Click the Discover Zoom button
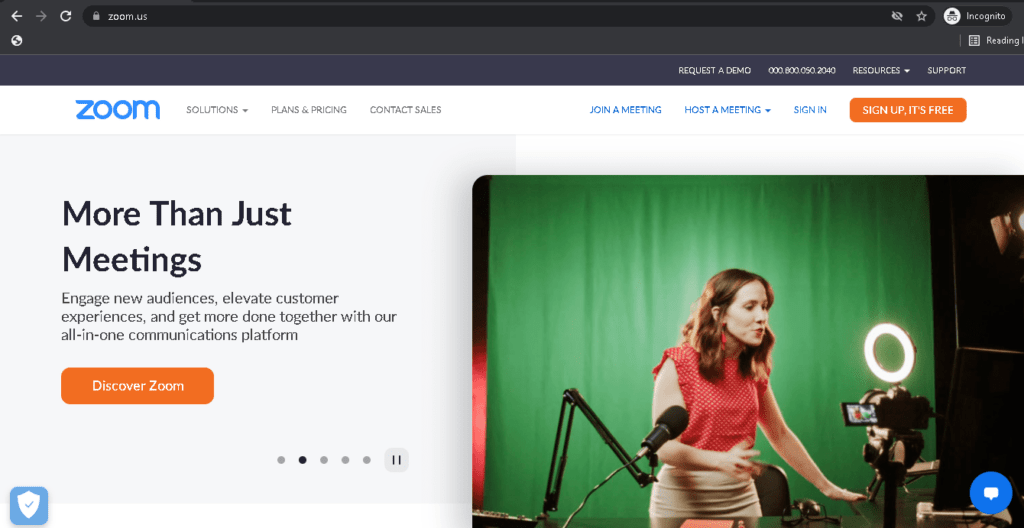This screenshot has height=528, width=1024. [138, 386]
